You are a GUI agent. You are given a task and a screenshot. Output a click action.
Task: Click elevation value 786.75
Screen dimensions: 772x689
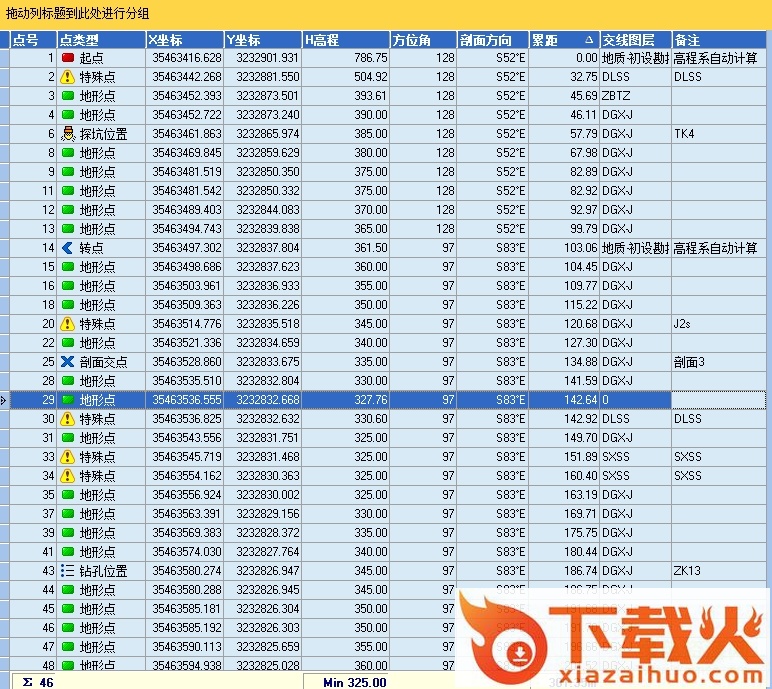click(x=346, y=58)
